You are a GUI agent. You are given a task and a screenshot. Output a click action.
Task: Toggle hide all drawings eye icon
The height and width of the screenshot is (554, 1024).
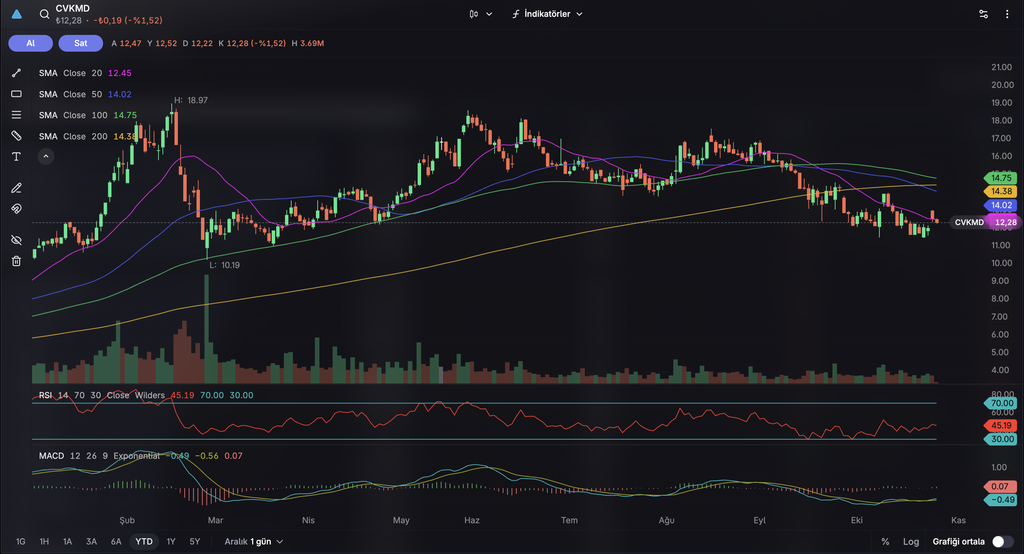16,240
